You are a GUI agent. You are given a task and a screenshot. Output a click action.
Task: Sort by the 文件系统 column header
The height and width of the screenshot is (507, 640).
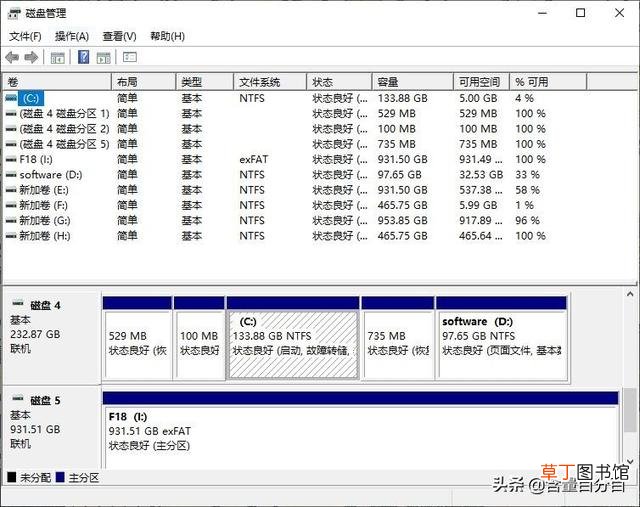point(270,82)
